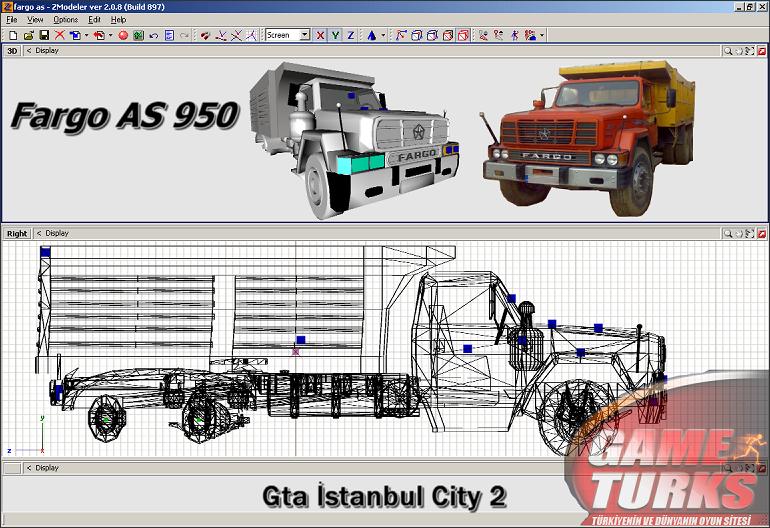Click the orange Fargo truck reference photo
Screen dimensions: 770x528
click(587, 138)
